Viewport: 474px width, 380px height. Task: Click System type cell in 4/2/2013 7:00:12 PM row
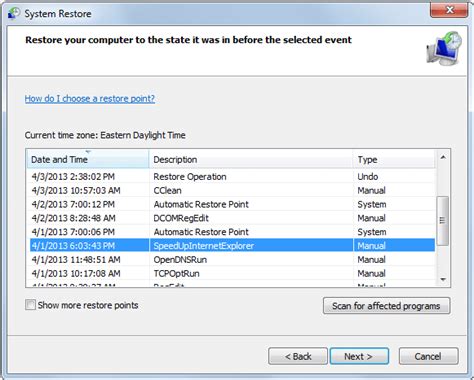(372, 204)
